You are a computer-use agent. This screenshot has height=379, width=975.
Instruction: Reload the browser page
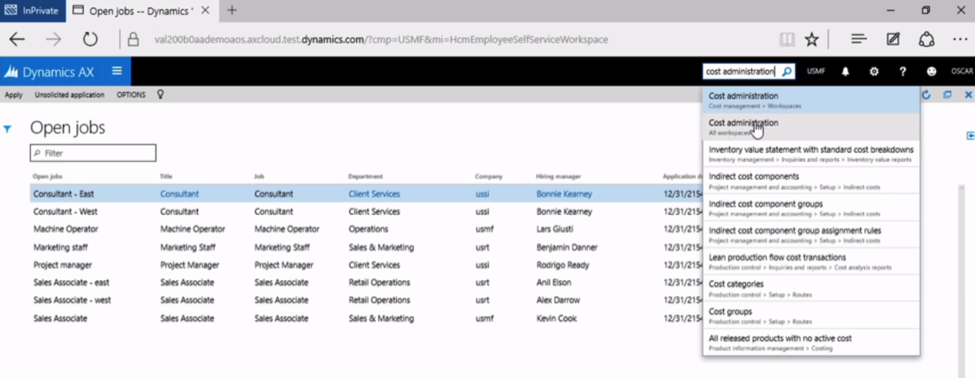(x=90, y=39)
